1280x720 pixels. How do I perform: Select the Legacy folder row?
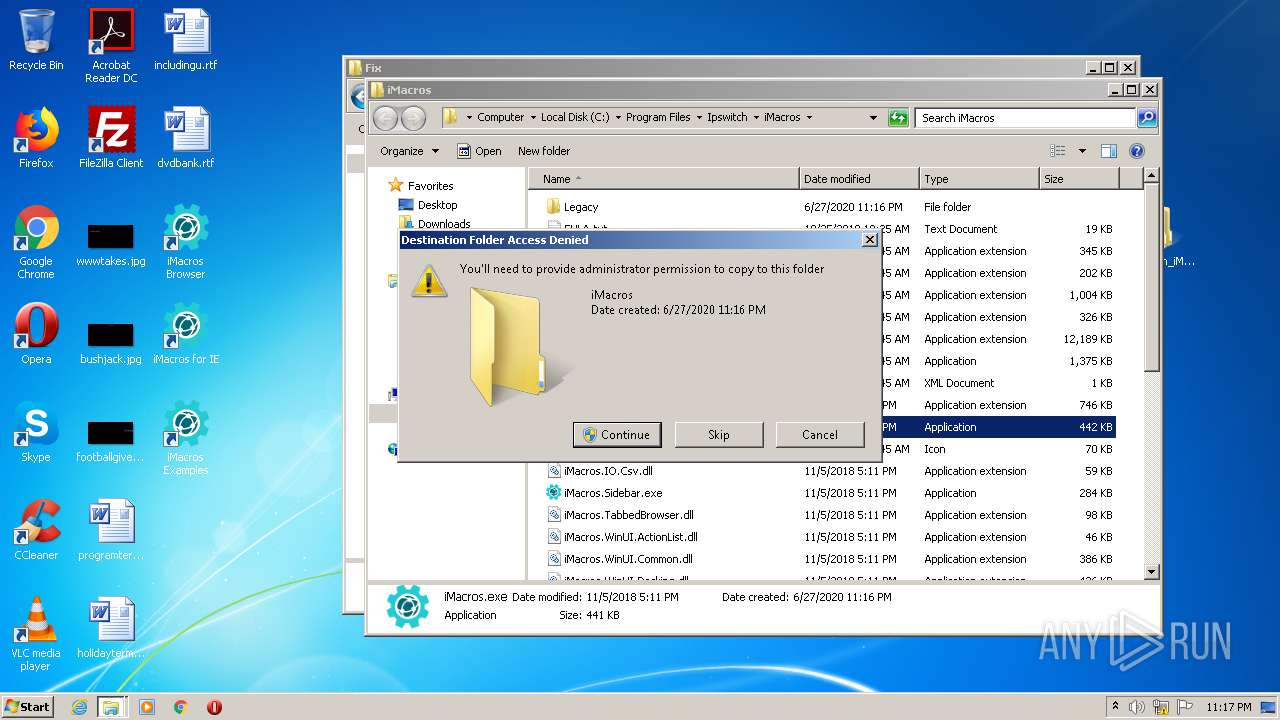coord(829,207)
